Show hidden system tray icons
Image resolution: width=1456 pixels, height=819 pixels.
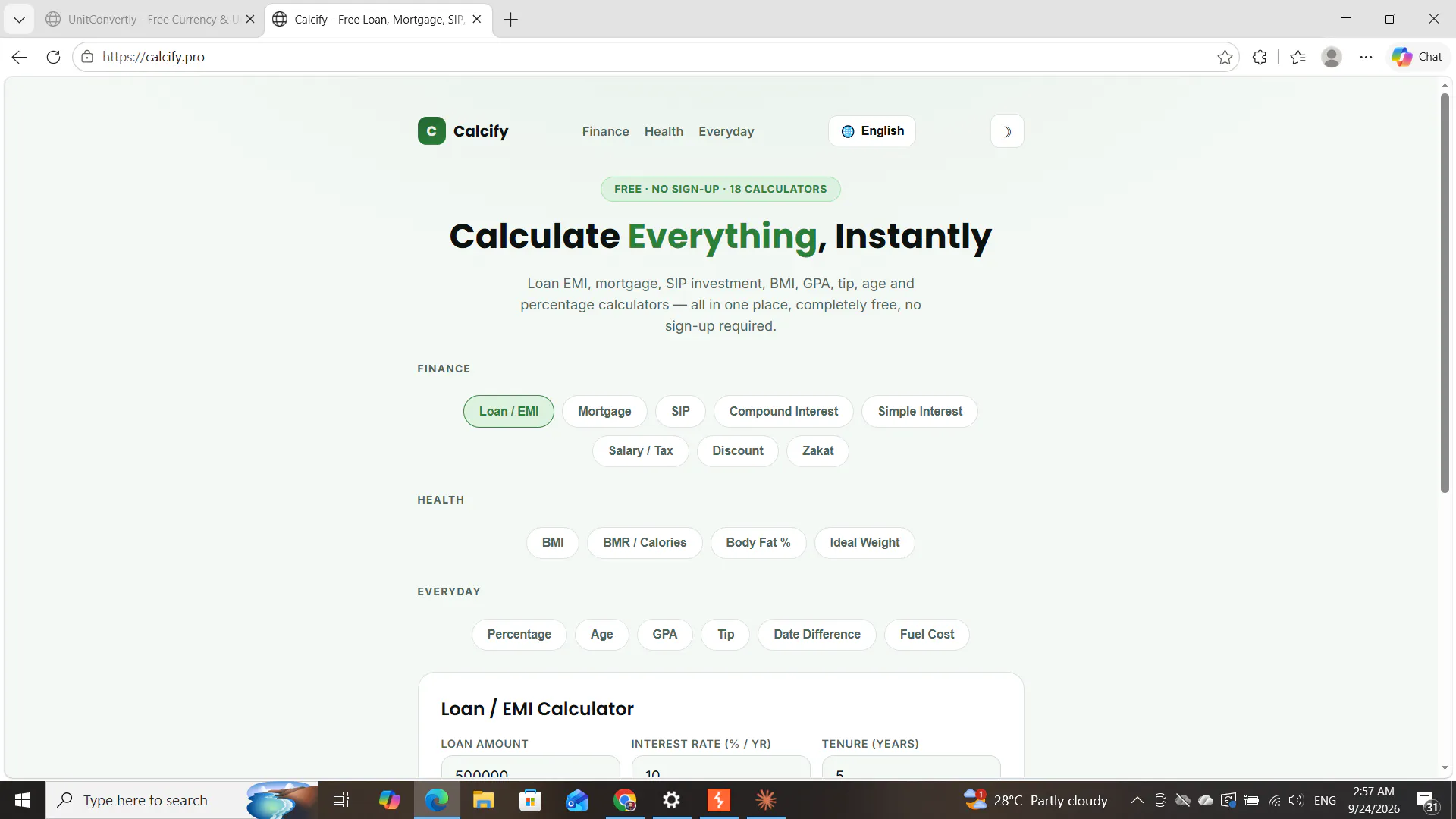1137,800
